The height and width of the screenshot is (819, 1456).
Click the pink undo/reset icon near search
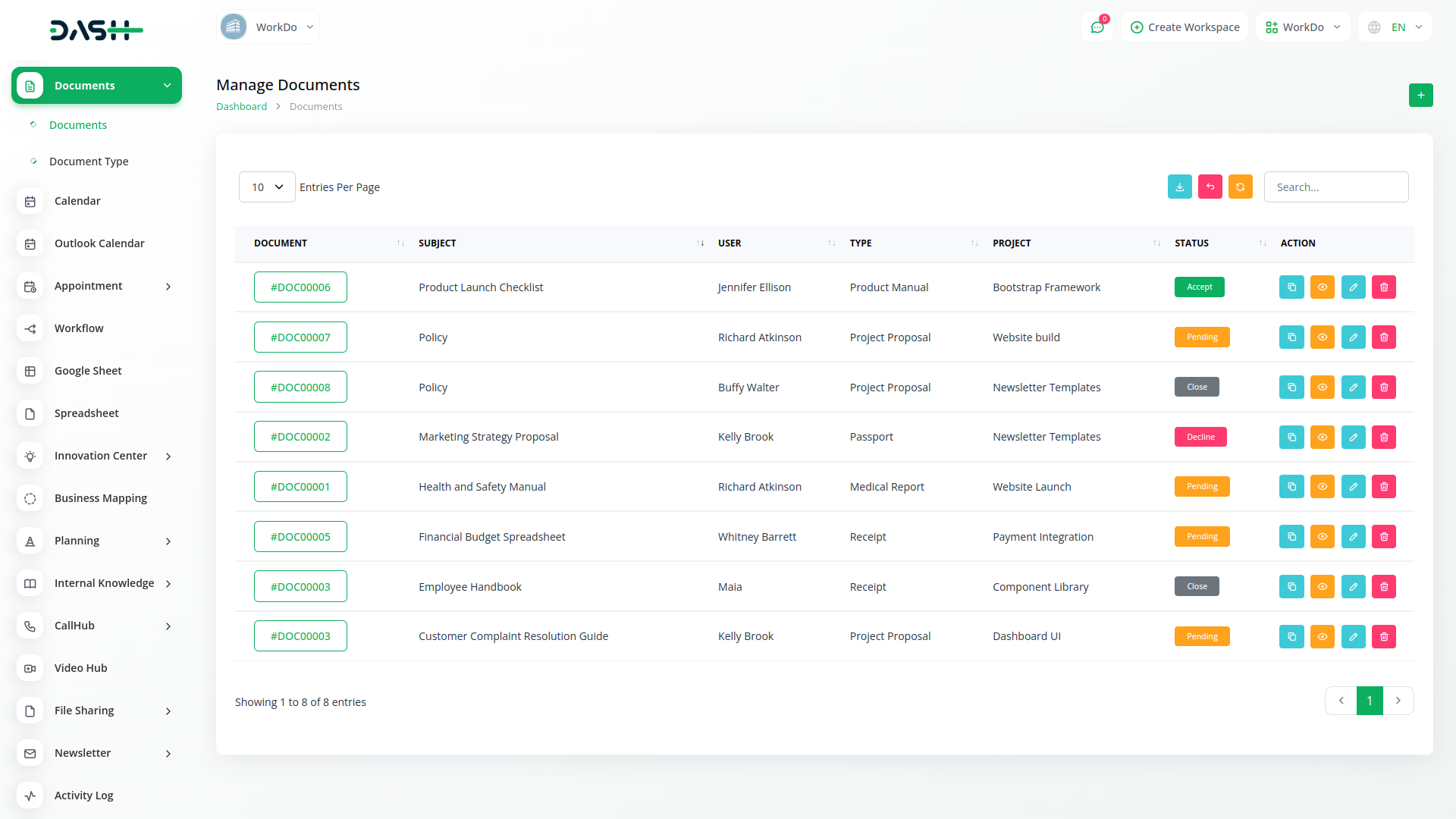1210,187
